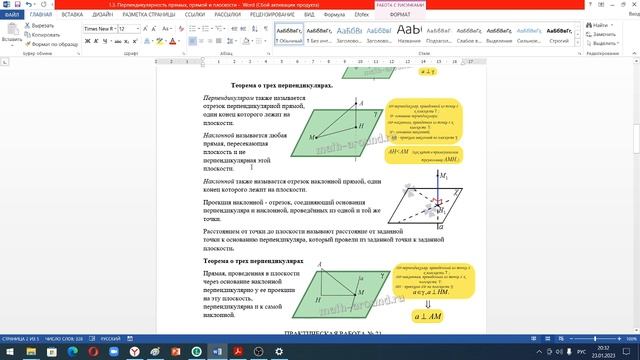Image resolution: width=640 pixels, height=360 pixels.
Task: Switch to Web Layout view
Action: [x=561, y=339]
